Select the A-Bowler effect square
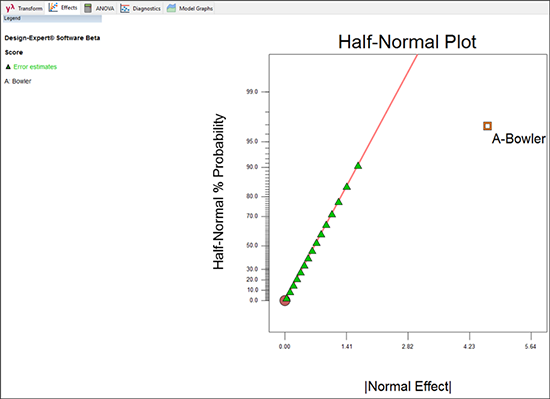Viewport: 550px width, 399px height. point(487,126)
